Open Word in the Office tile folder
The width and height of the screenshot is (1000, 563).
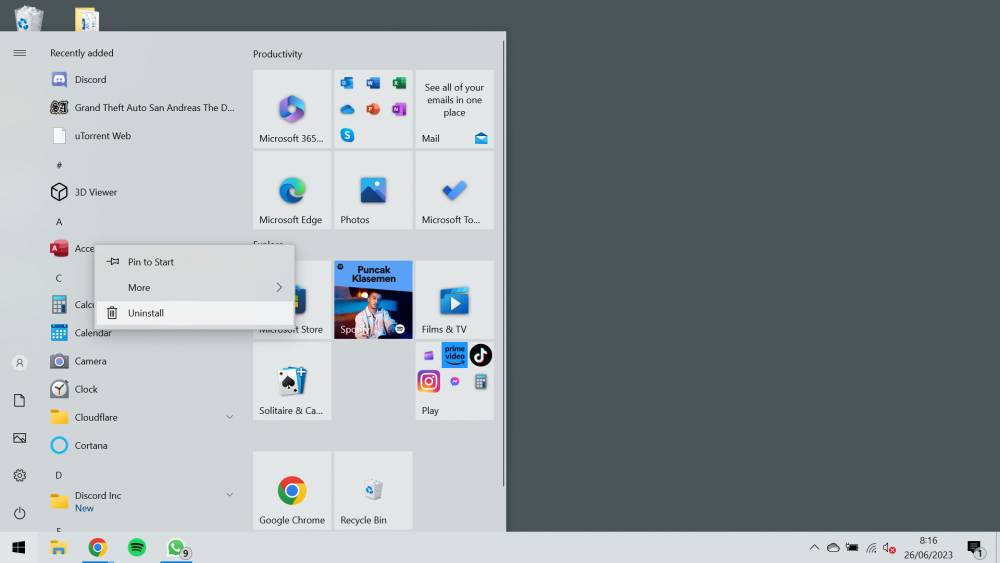tap(373, 83)
